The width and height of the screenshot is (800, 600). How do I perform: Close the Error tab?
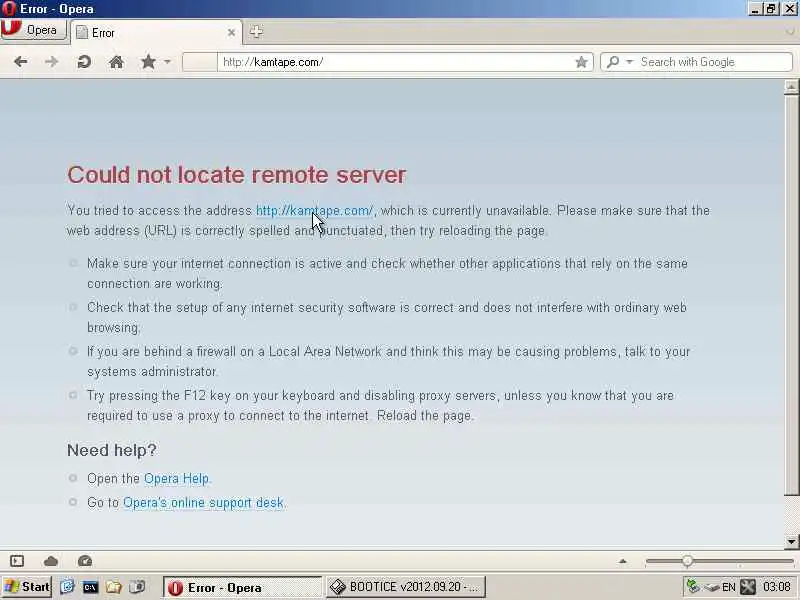(231, 33)
